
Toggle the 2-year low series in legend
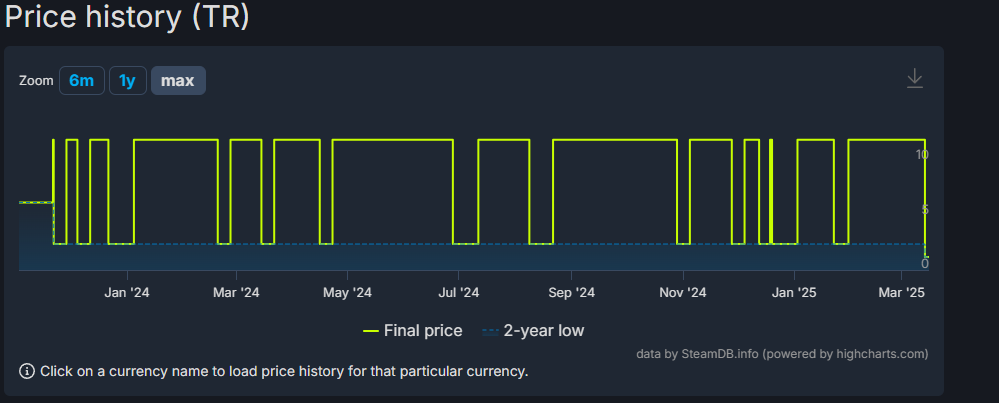(x=533, y=331)
